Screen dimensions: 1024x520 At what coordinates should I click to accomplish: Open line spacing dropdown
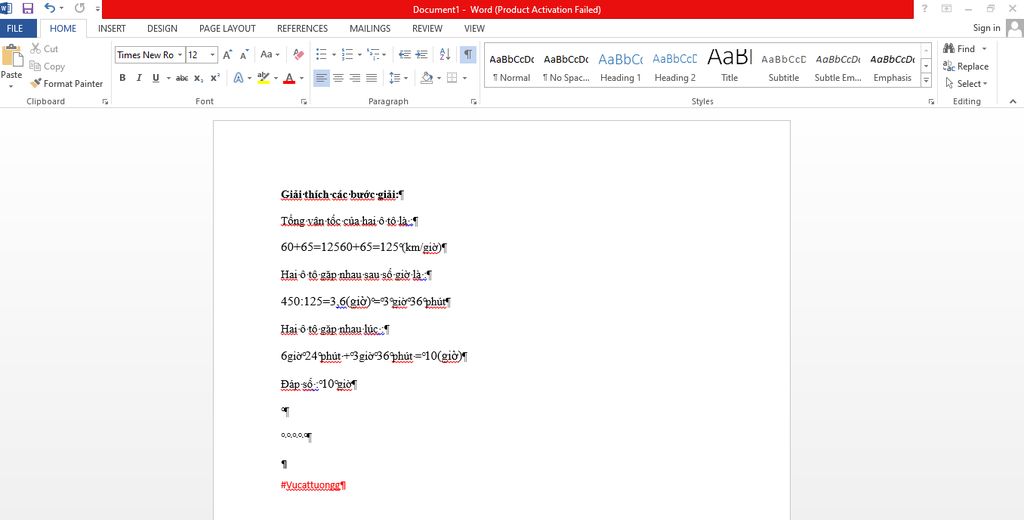398,78
